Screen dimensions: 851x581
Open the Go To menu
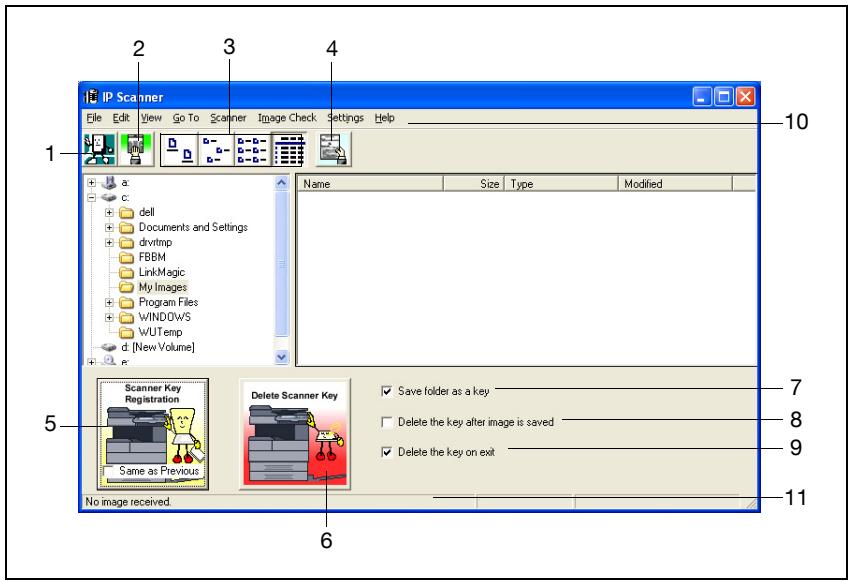click(x=186, y=118)
